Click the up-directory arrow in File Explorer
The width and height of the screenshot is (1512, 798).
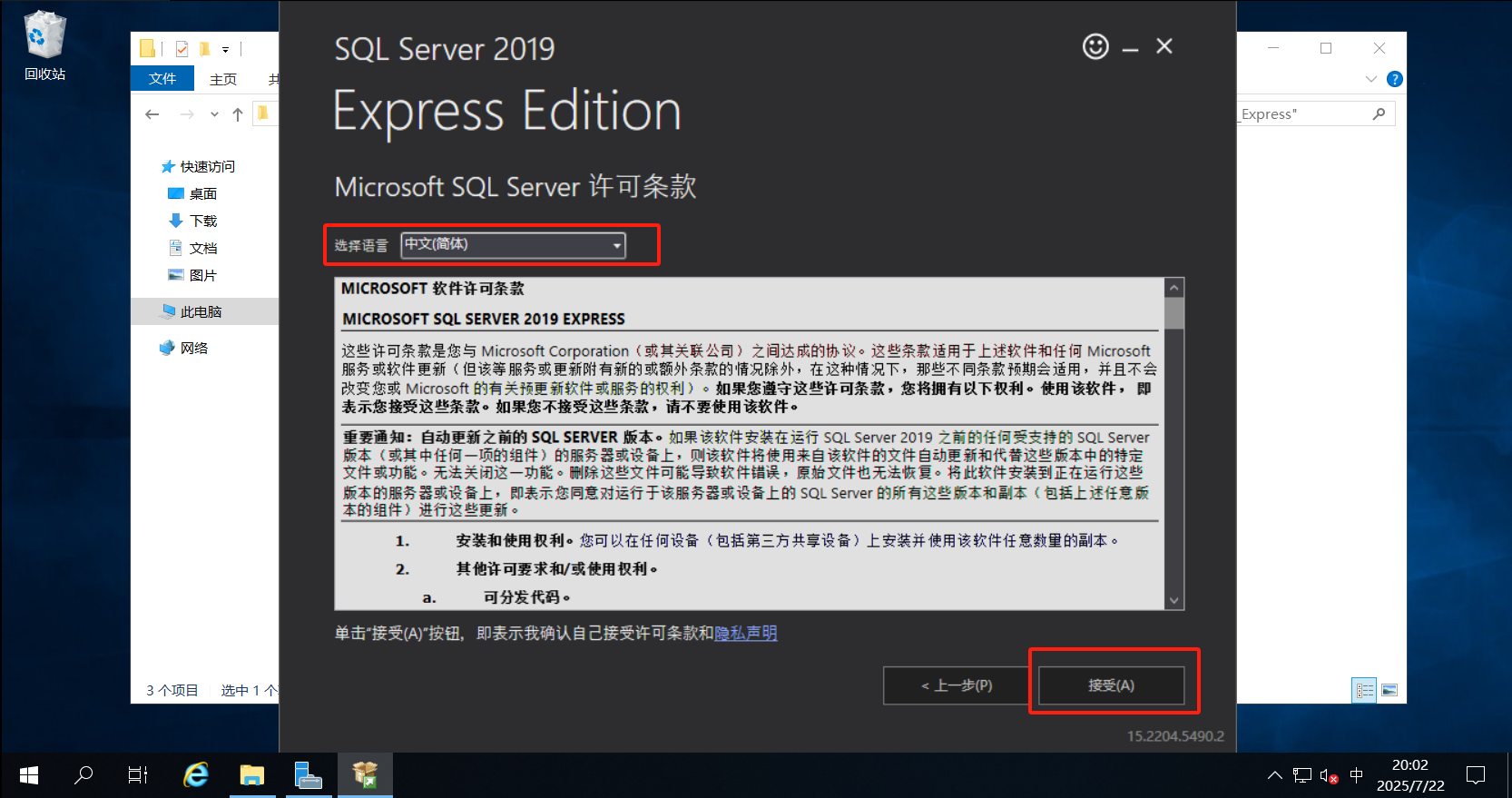point(238,114)
